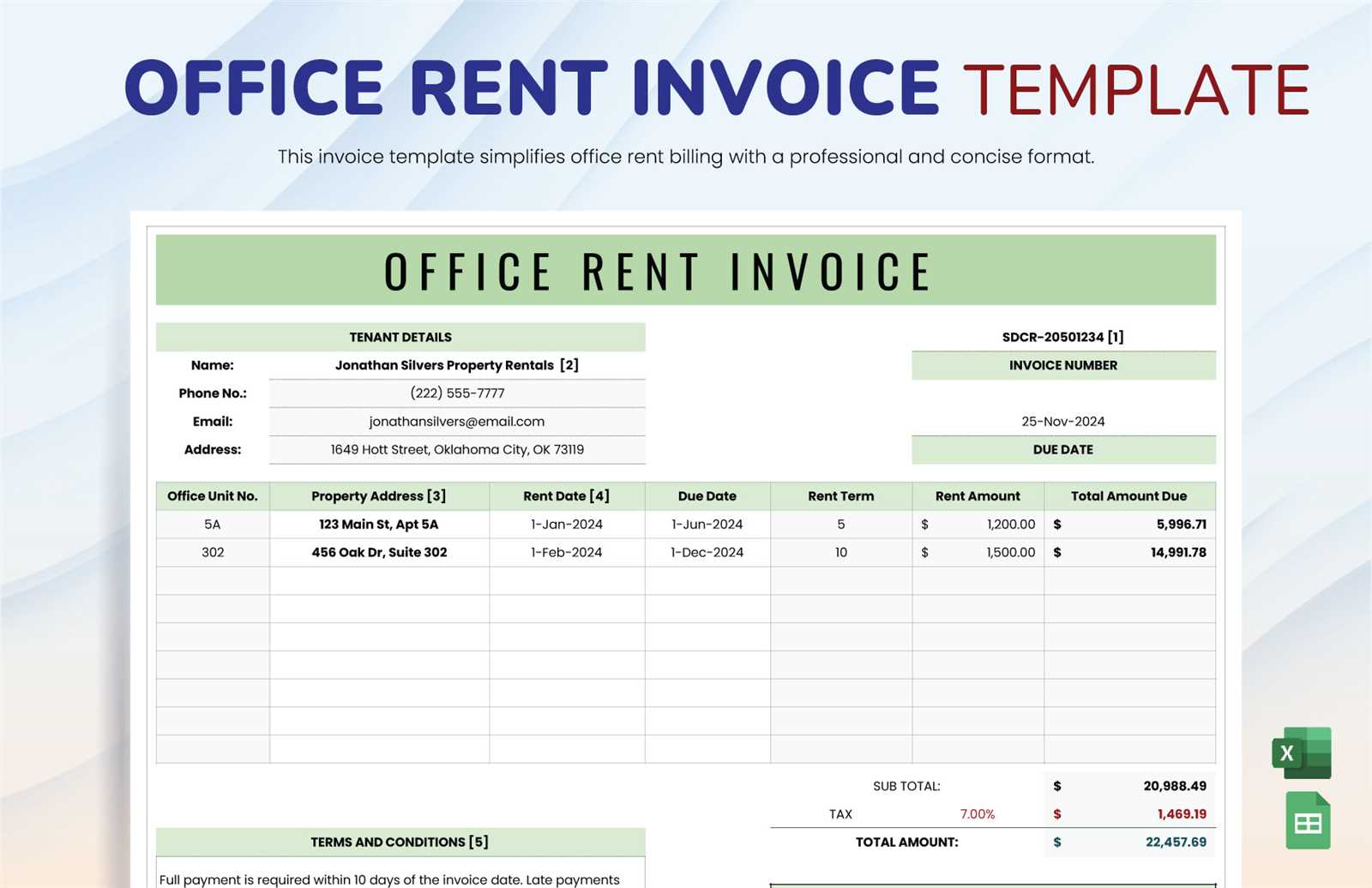Click the TOTAL AMOUNT label
This screenshot has width=1372, height=888.
(x=907, y=843)
